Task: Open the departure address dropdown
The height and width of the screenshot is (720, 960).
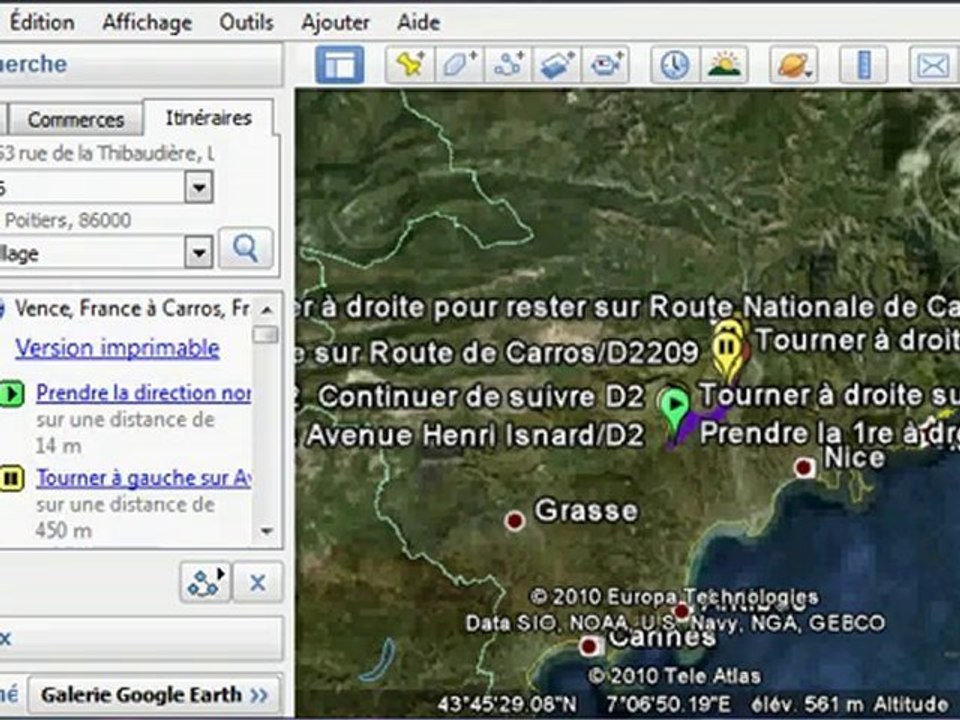Action: (199, 187)
